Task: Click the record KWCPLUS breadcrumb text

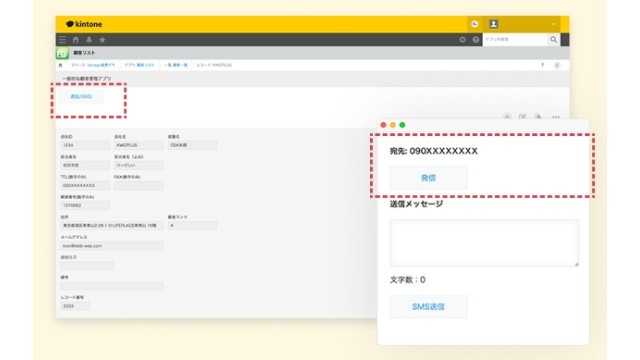Action: point(214,65)
